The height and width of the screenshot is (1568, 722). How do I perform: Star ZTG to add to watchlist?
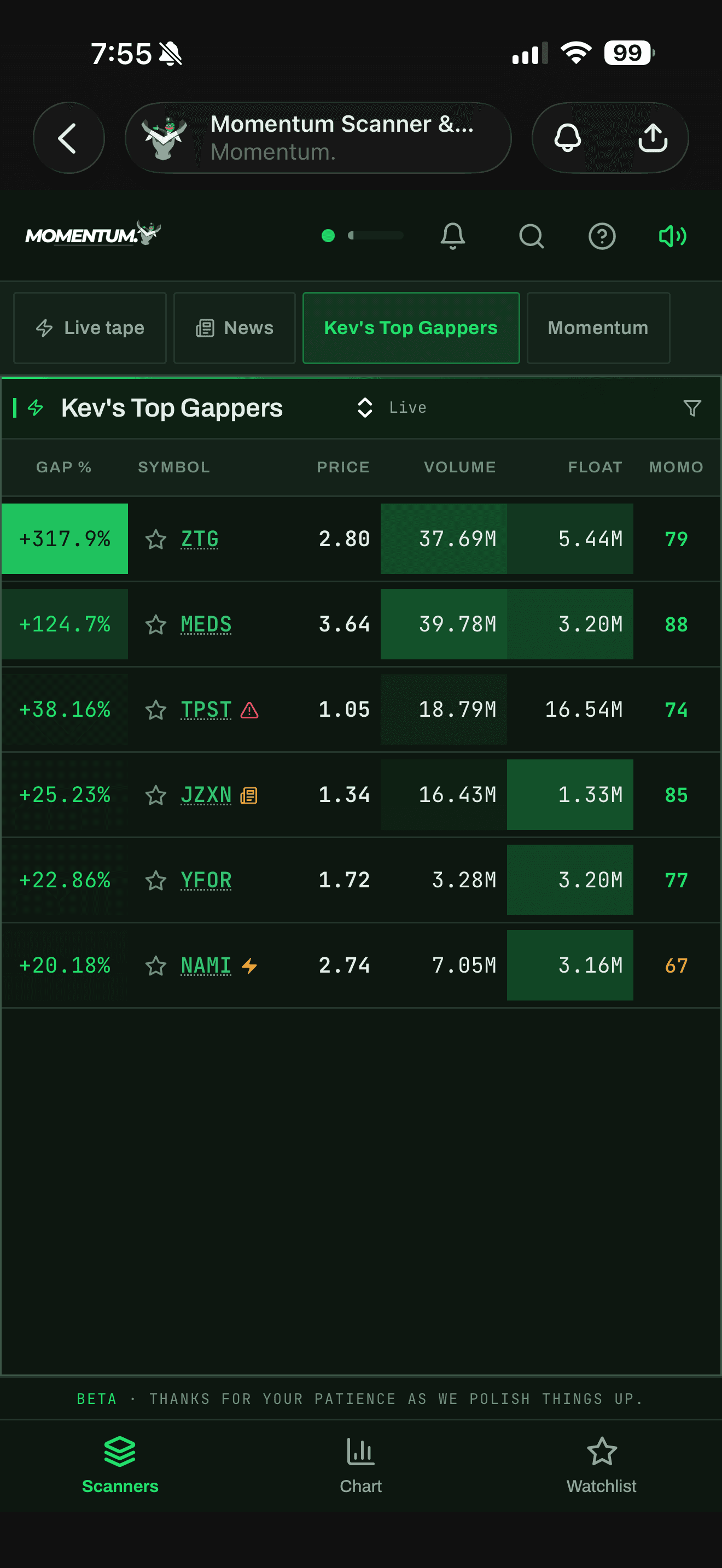[x=156, y=539]
